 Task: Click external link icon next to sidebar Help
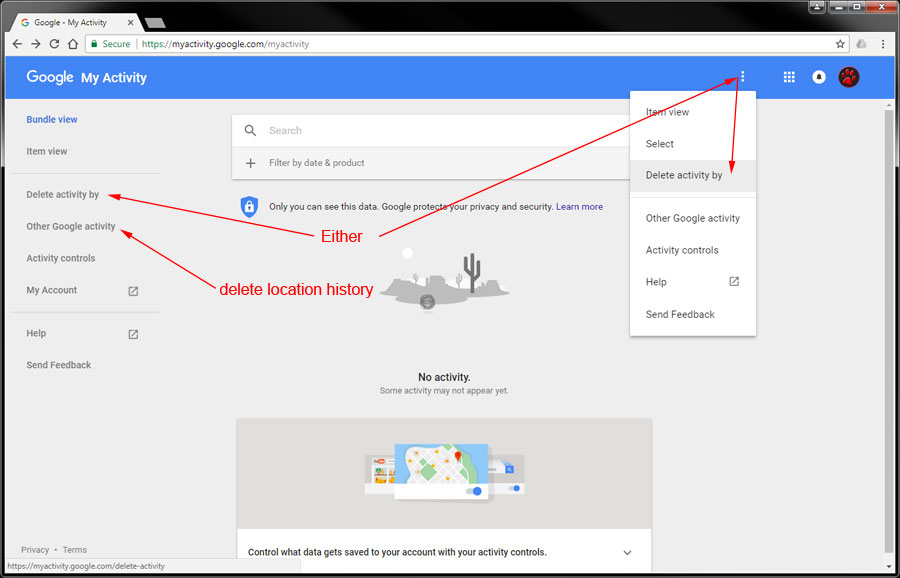click(x=133, y=334)
